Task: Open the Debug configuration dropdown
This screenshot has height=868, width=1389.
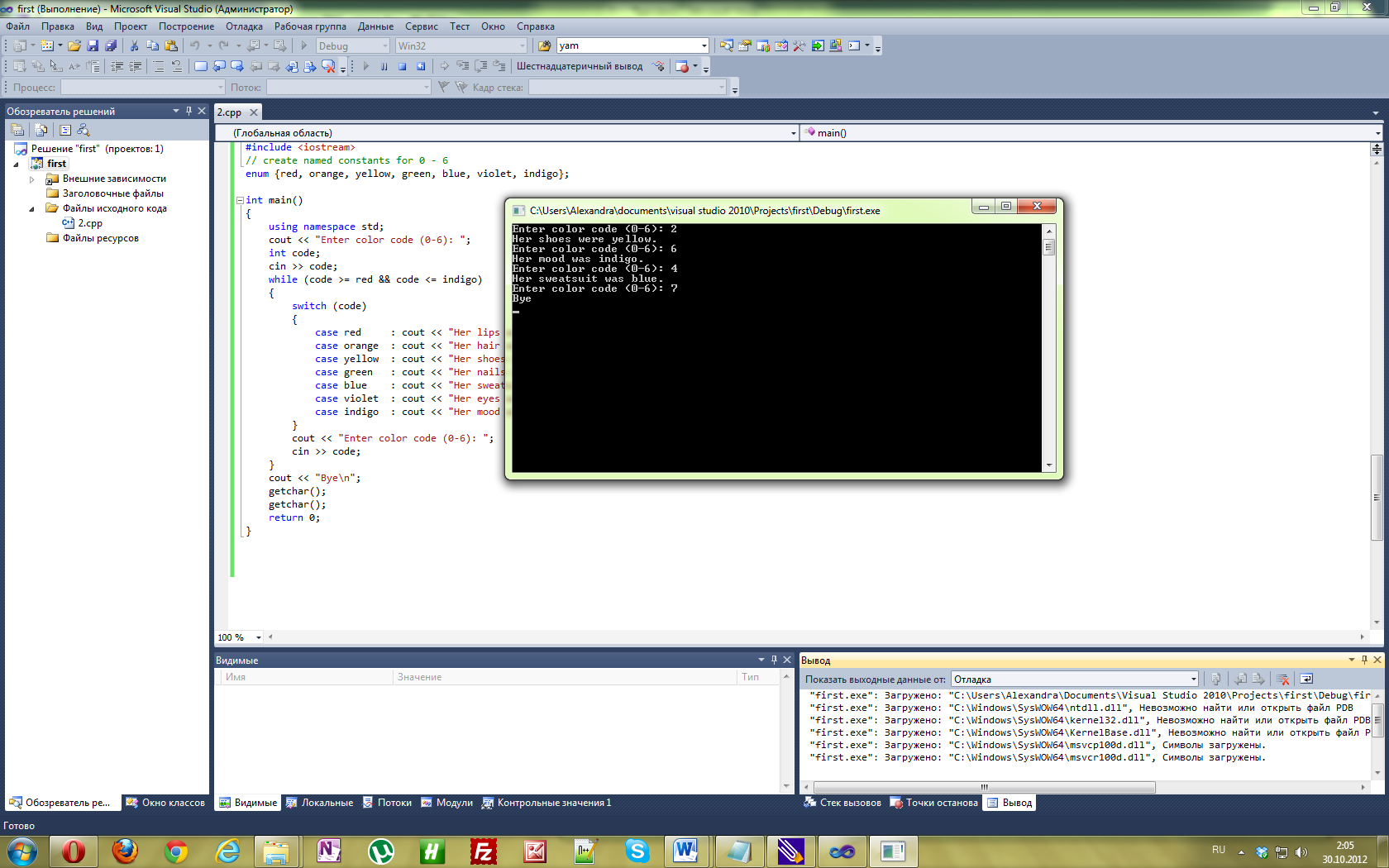Action: click(384, 45)
